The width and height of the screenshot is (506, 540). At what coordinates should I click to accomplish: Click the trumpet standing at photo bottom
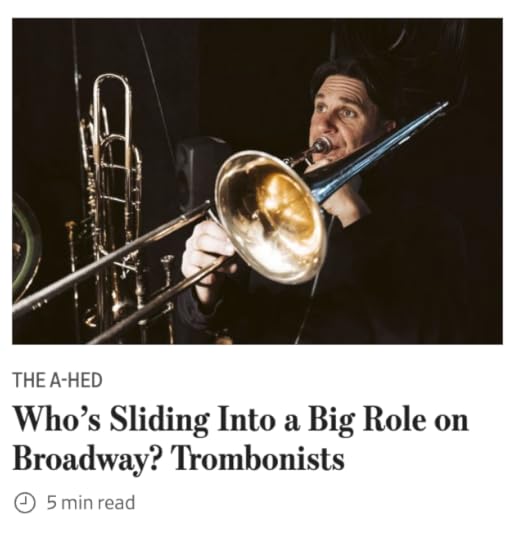coord(168,298)
